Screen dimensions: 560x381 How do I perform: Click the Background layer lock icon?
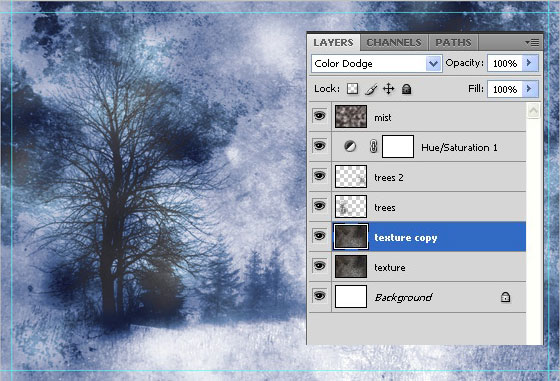tap(505, 297)
